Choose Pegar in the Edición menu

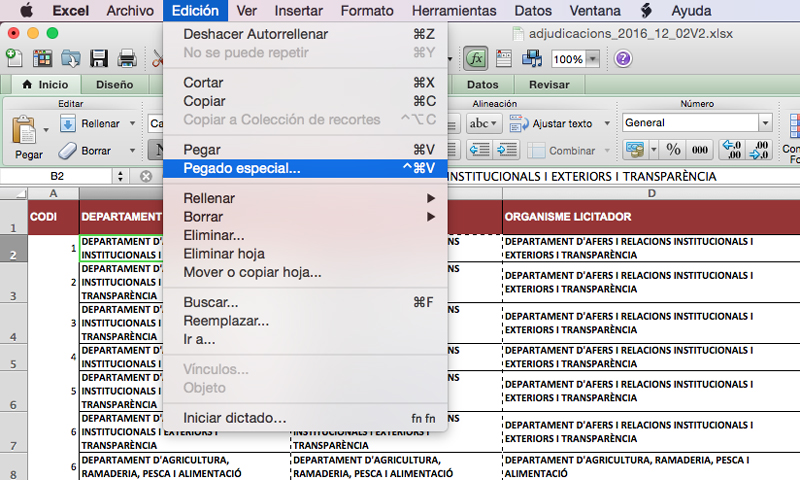coord(305,149)
